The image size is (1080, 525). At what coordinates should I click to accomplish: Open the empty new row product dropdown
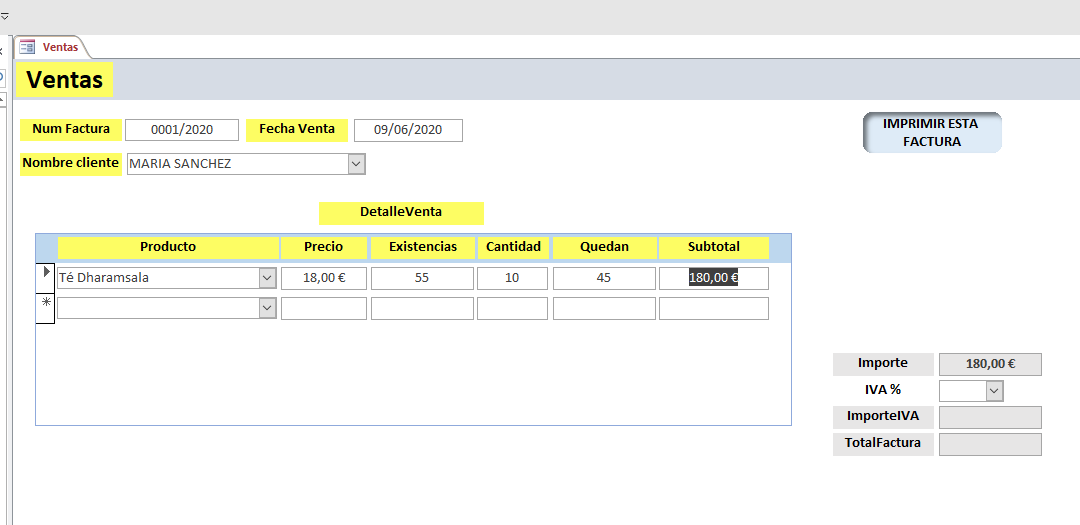tap(267, 309)
